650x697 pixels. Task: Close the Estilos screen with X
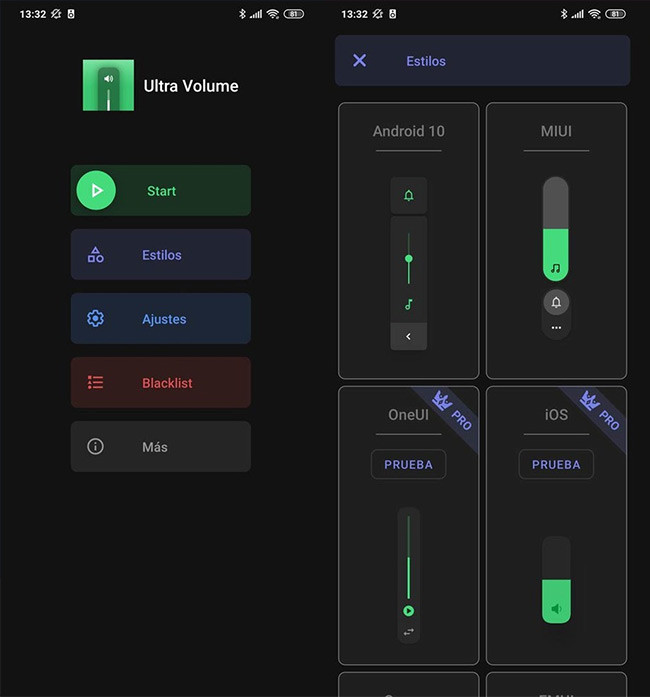(x=360, y=60)
